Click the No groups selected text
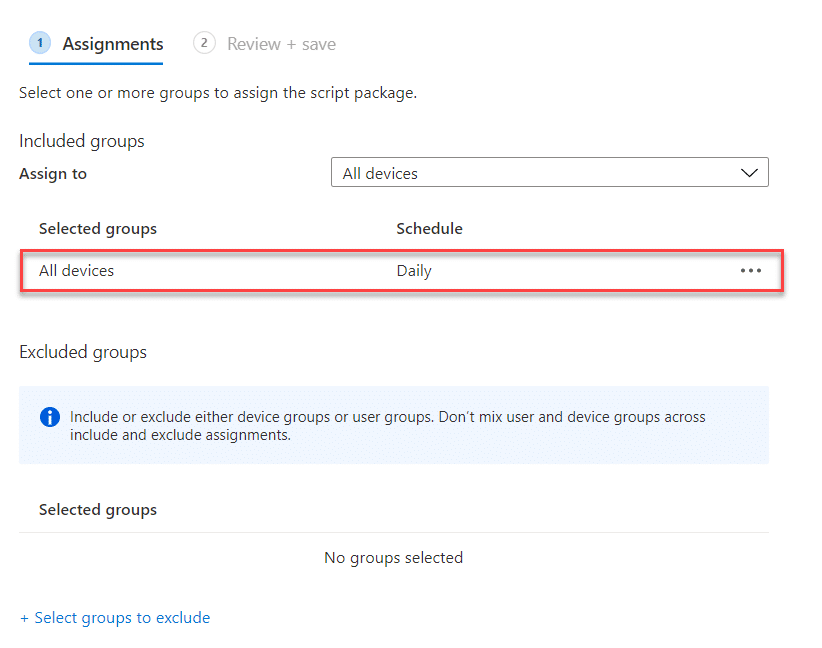The height and width of the screenshot is (648, 822). click(393, 558)
